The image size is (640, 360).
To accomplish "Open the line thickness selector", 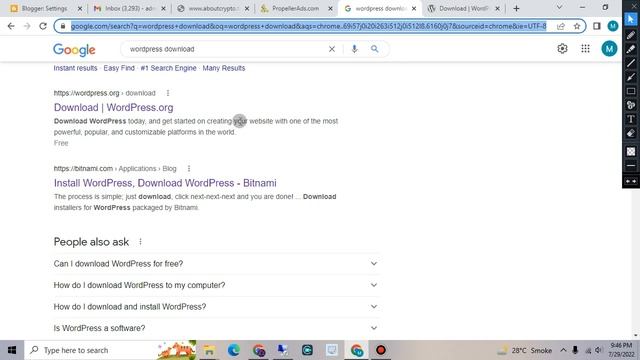I will click(631, 166).
